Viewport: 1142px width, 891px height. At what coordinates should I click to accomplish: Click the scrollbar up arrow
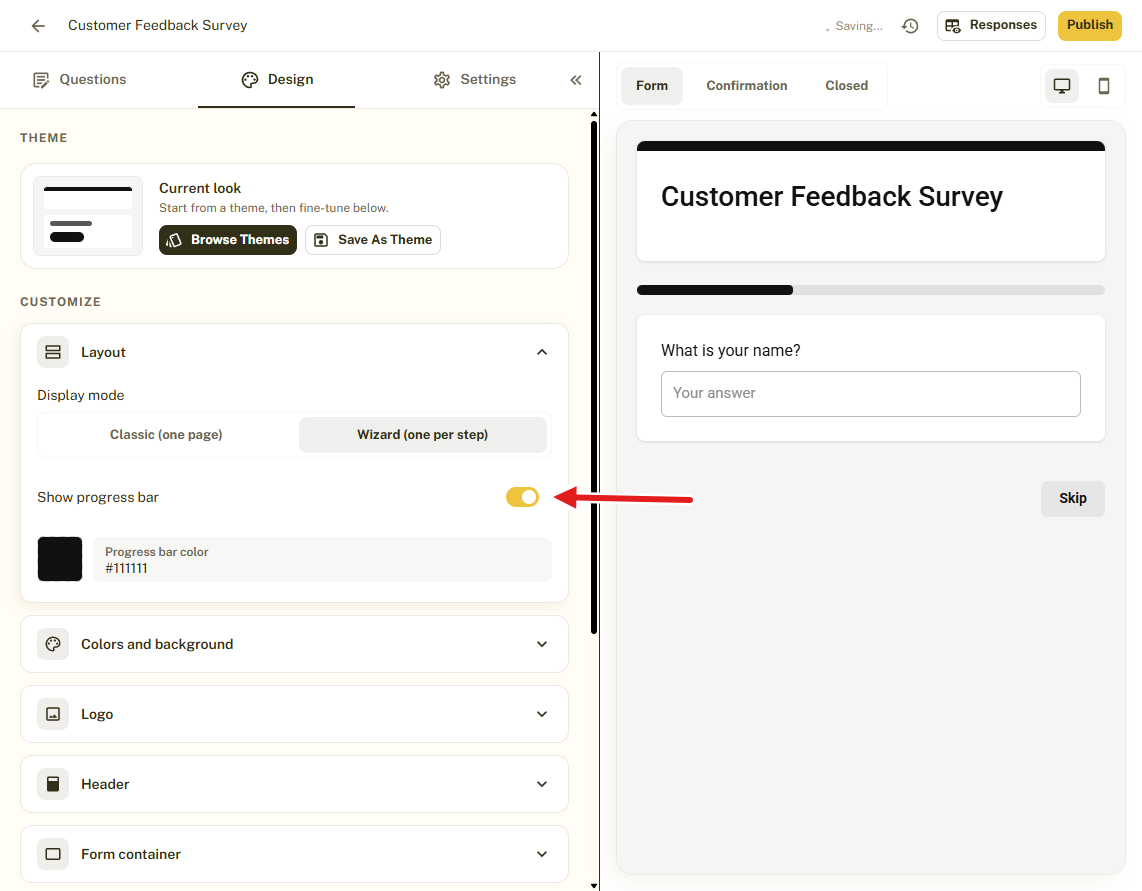coord(594,114)
